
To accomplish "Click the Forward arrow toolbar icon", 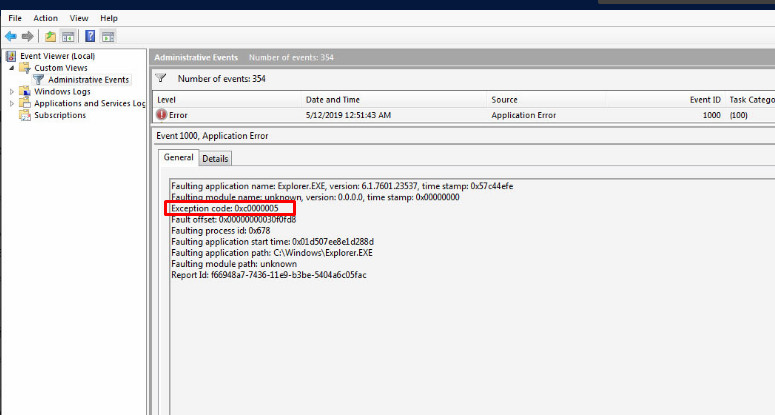I will coord(28,36).
